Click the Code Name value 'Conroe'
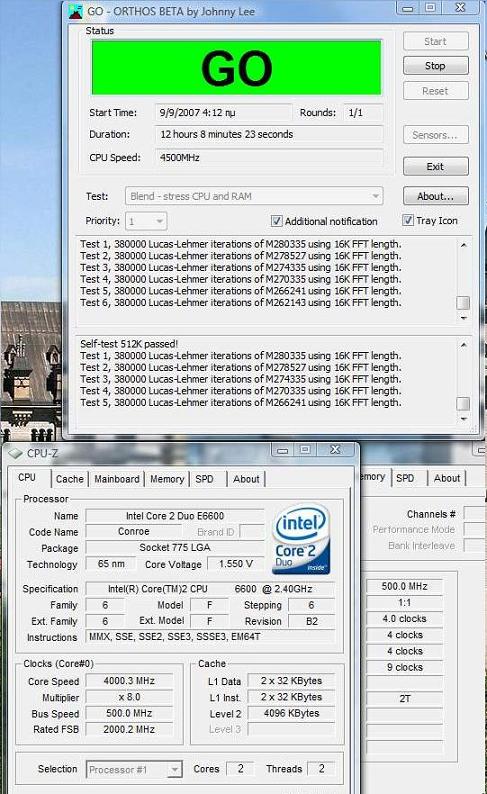The width and height of the screenshot is (487, 794). tap(134, 532)
